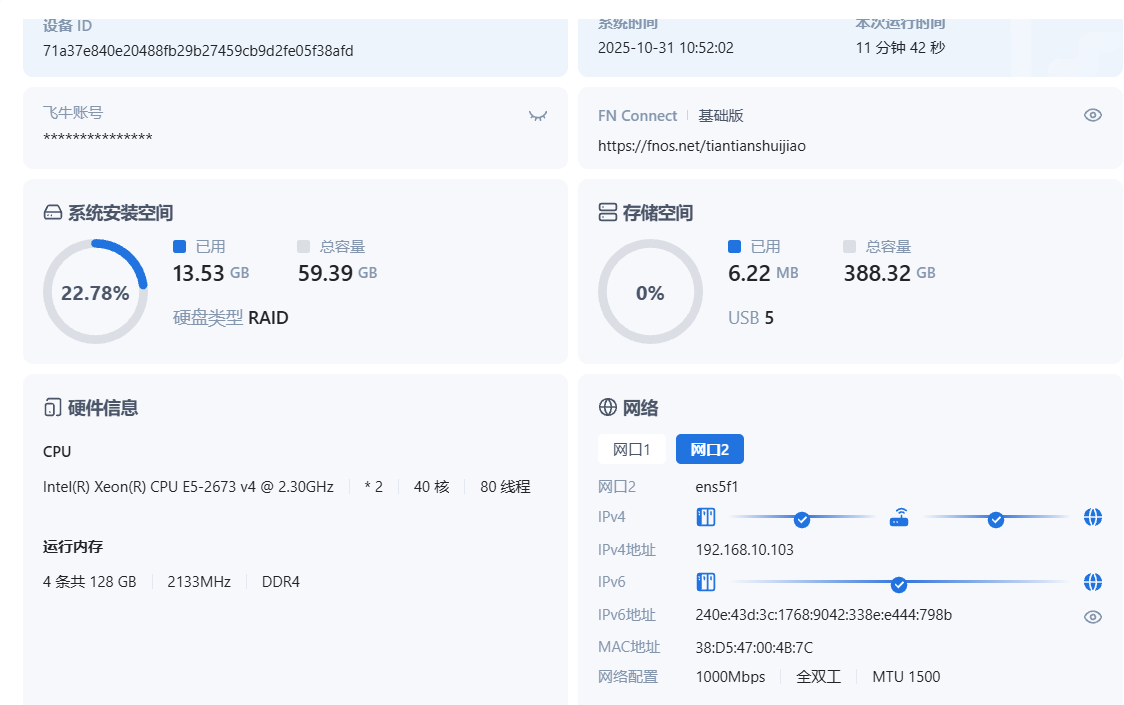Hide the IPv6地址 using its eye icon

(1093, 616)
